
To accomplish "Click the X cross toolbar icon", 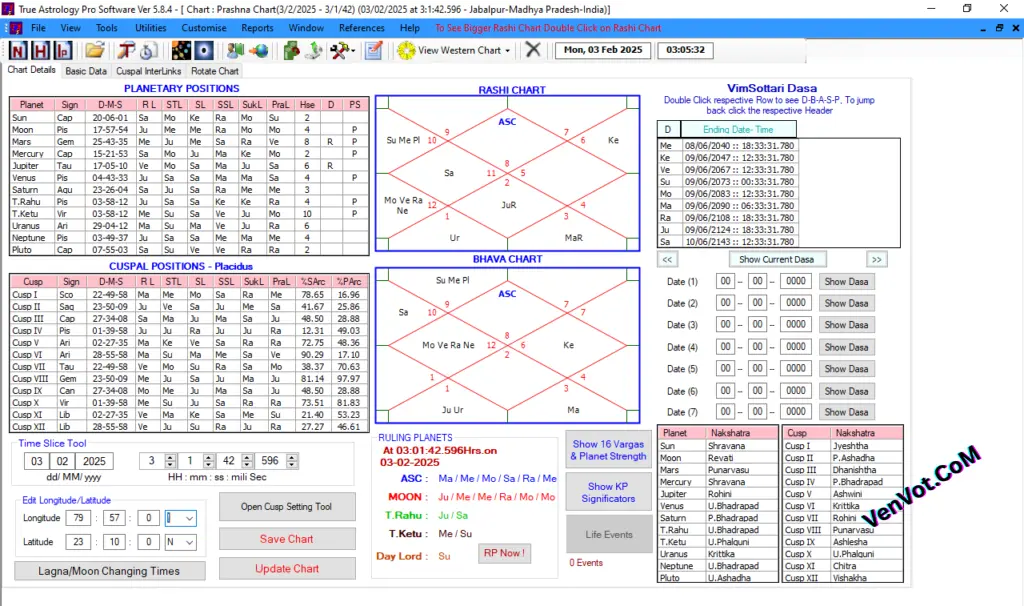I will pyautogui.click(x=533, y=50).
